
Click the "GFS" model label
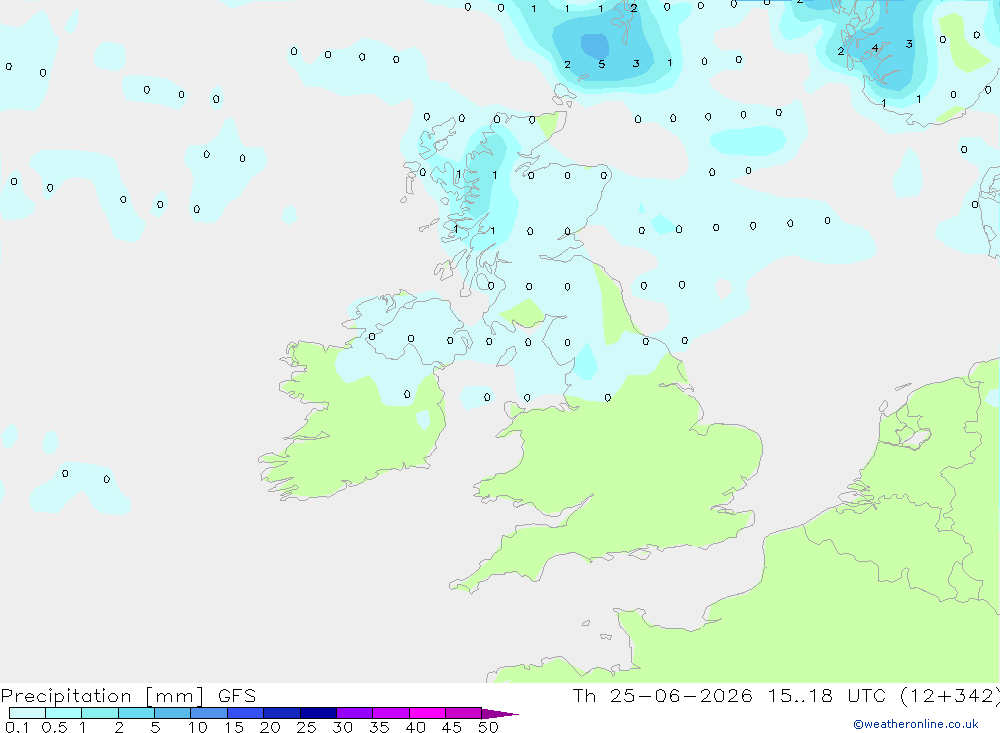coord(237,695)
